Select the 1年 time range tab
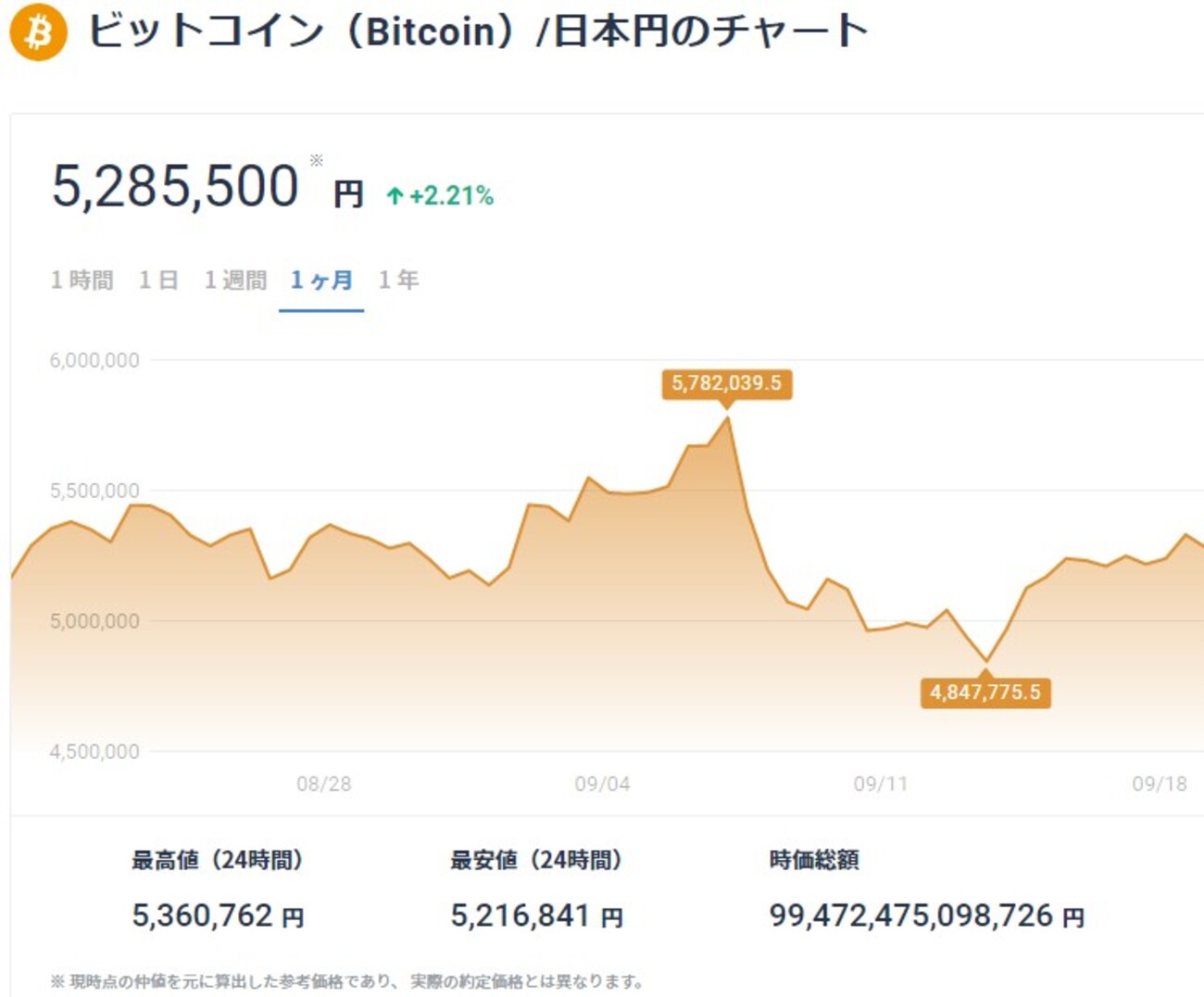 pos(398,279)
